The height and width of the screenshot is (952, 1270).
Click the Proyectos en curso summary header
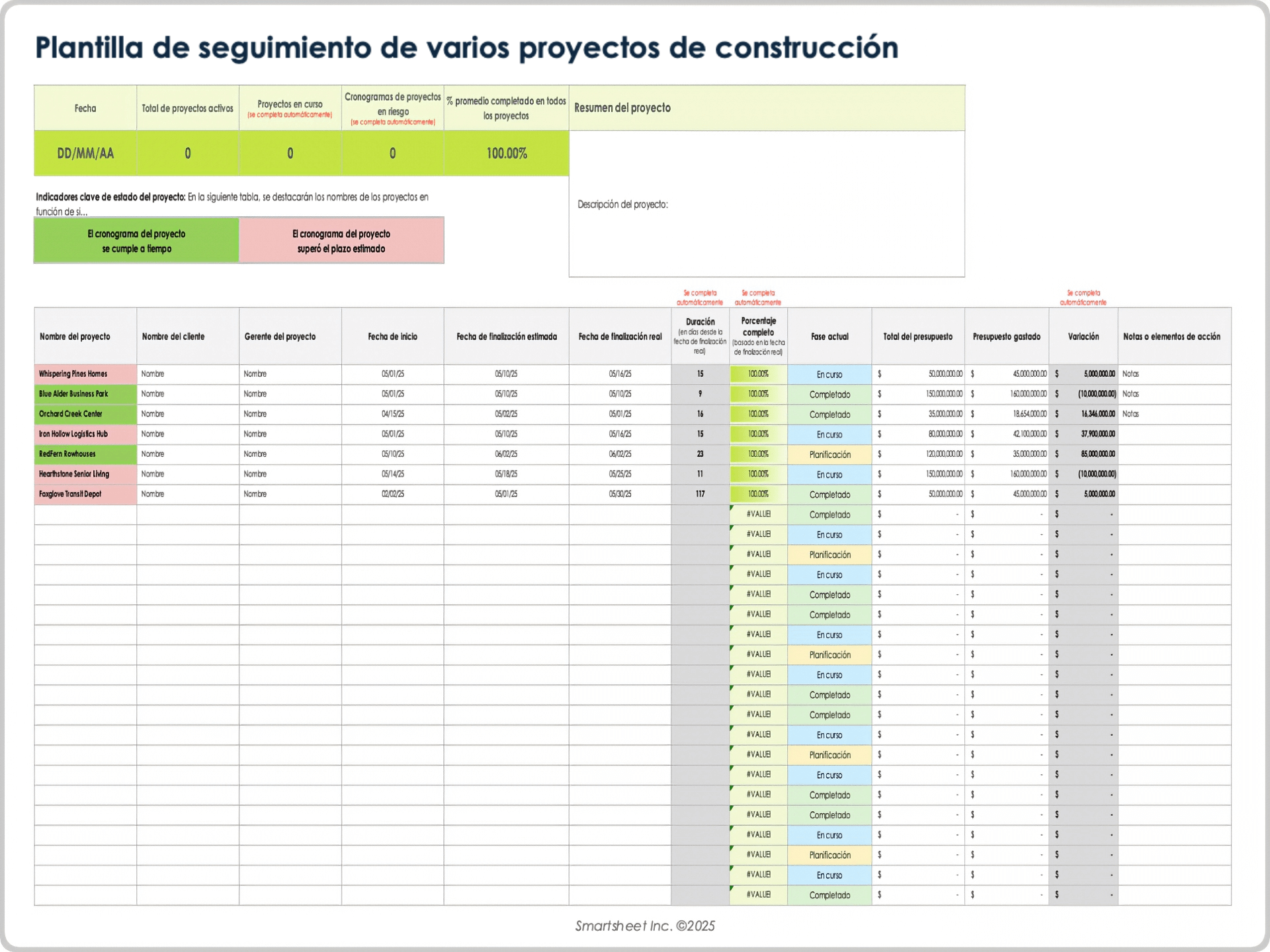[290, 108]
